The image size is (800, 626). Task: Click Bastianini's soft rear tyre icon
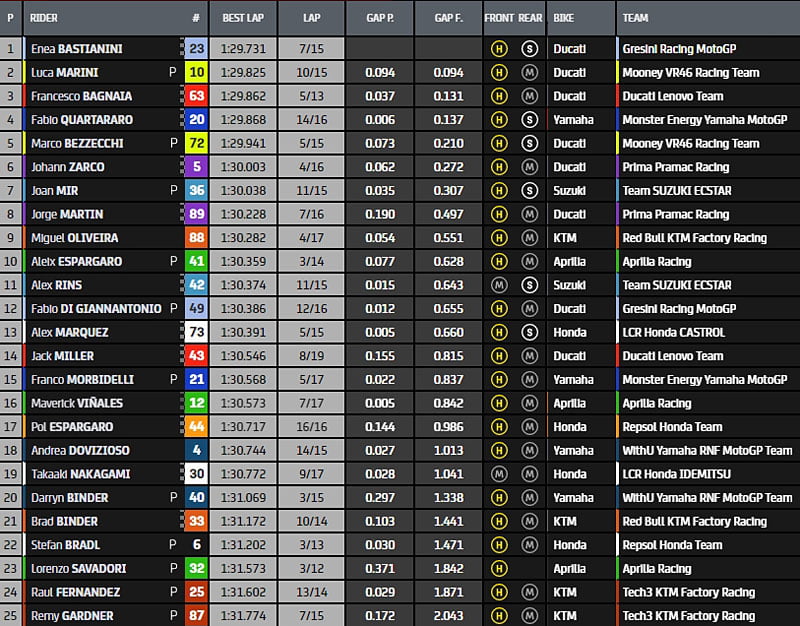point(529,48)
